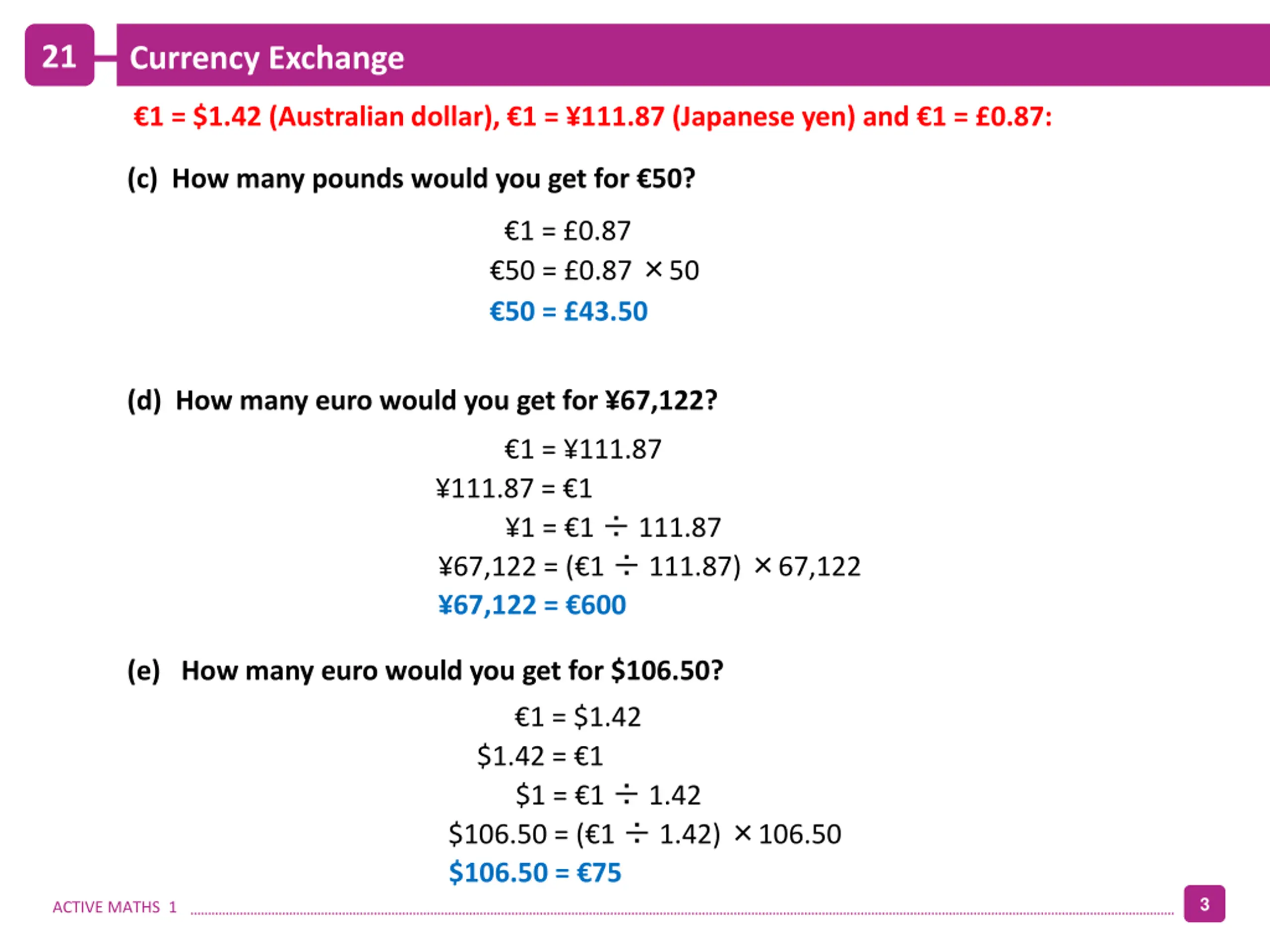Image resolution: width=1270 pixels, height=952 pixels.
Task: Click the red exchange rates heading line
Action: [x=592, y=117]
